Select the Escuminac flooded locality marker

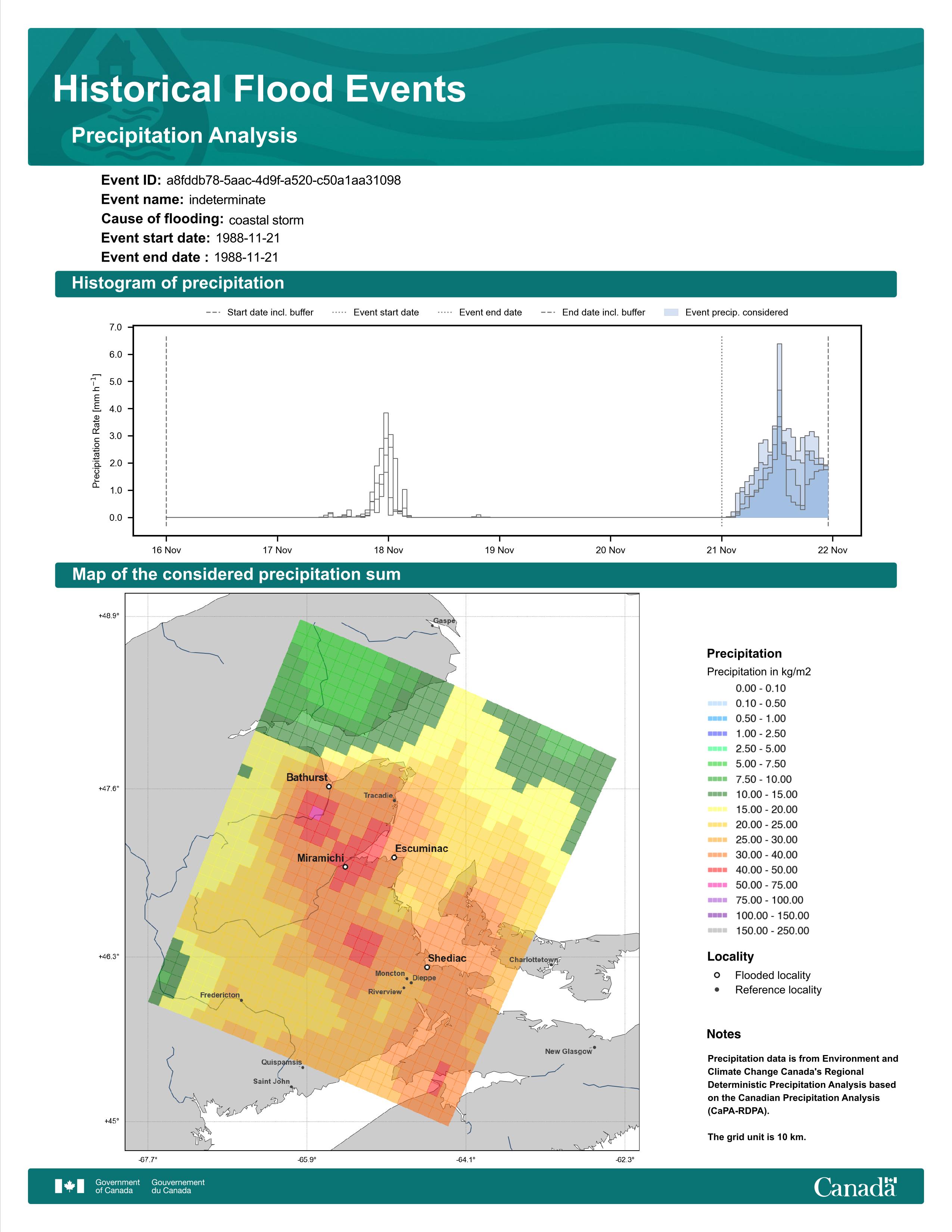394,858
